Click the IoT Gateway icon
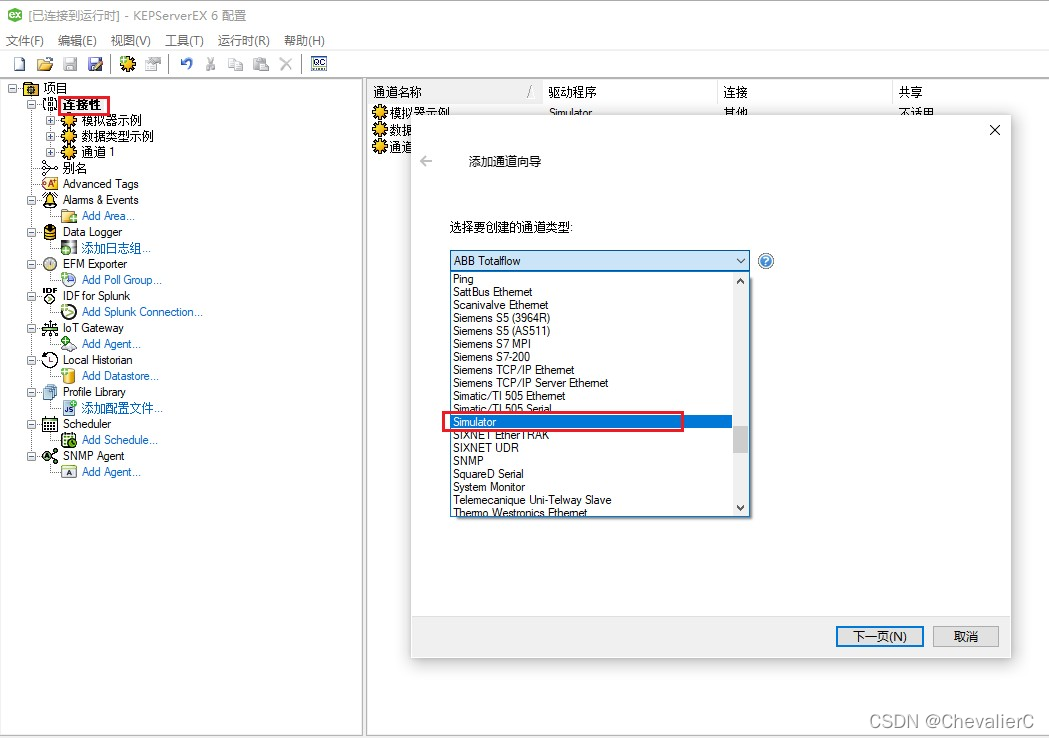Image resolution: width=1049 pixels, height=738 pixels. coord(50,328)
